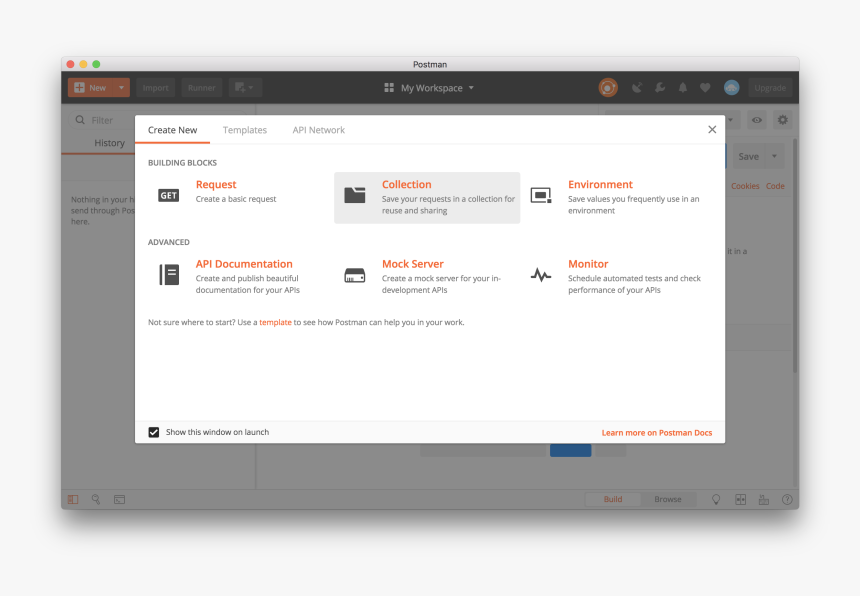The height and width of the screenshot is (596, 860).
Task: Click the GET Request icon
Action: point(168,196)
